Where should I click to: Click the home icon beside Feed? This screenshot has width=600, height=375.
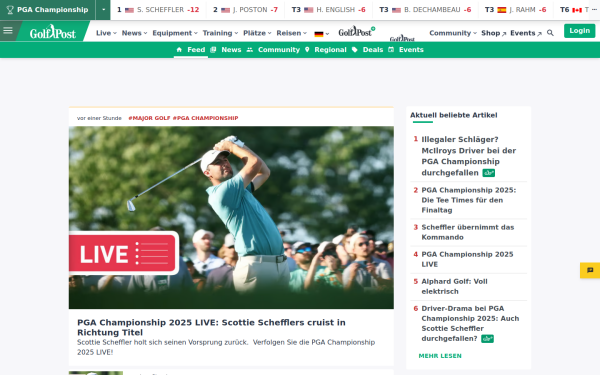click(x=179, y=50)
